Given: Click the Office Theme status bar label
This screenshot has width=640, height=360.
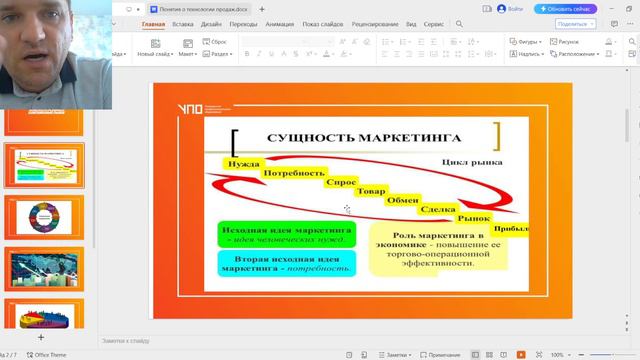Looking at the screenshot, I should pos(47,355).
